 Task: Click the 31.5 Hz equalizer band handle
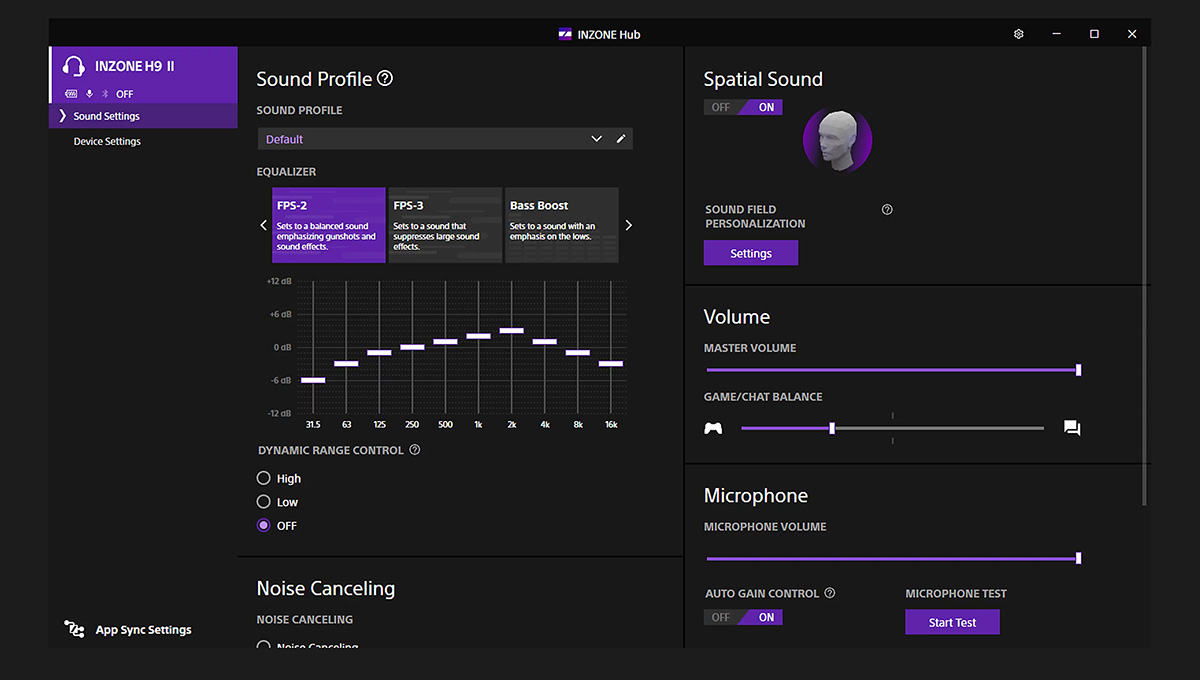(x=313, y=380)
